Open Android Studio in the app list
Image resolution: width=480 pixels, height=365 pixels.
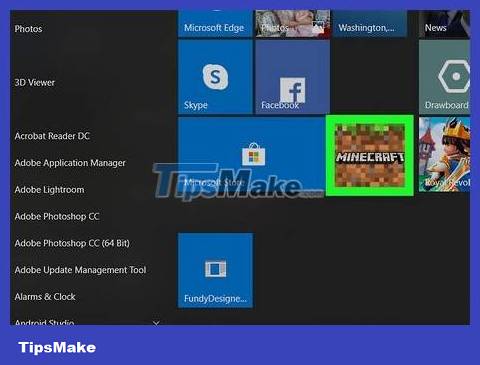pos(44,322)
